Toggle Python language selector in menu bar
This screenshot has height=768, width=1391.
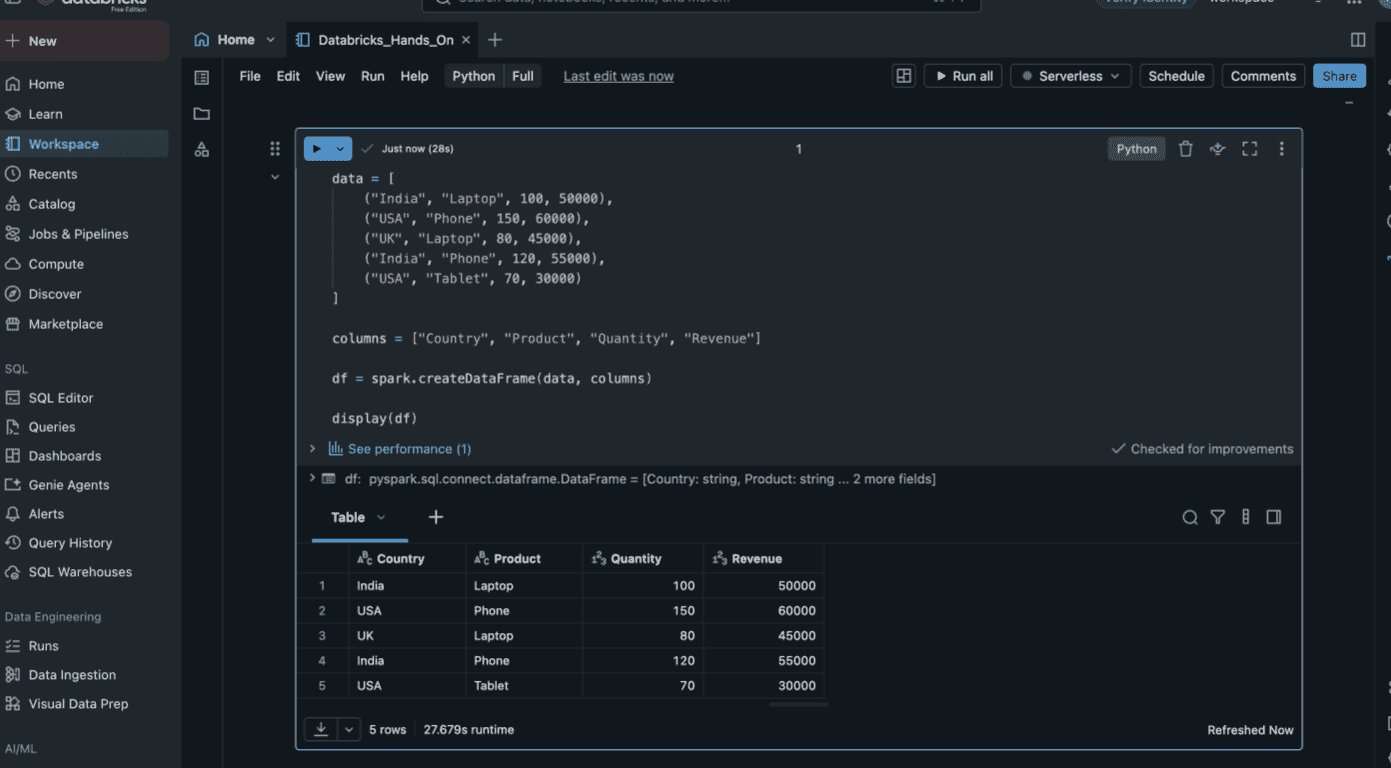474,76
